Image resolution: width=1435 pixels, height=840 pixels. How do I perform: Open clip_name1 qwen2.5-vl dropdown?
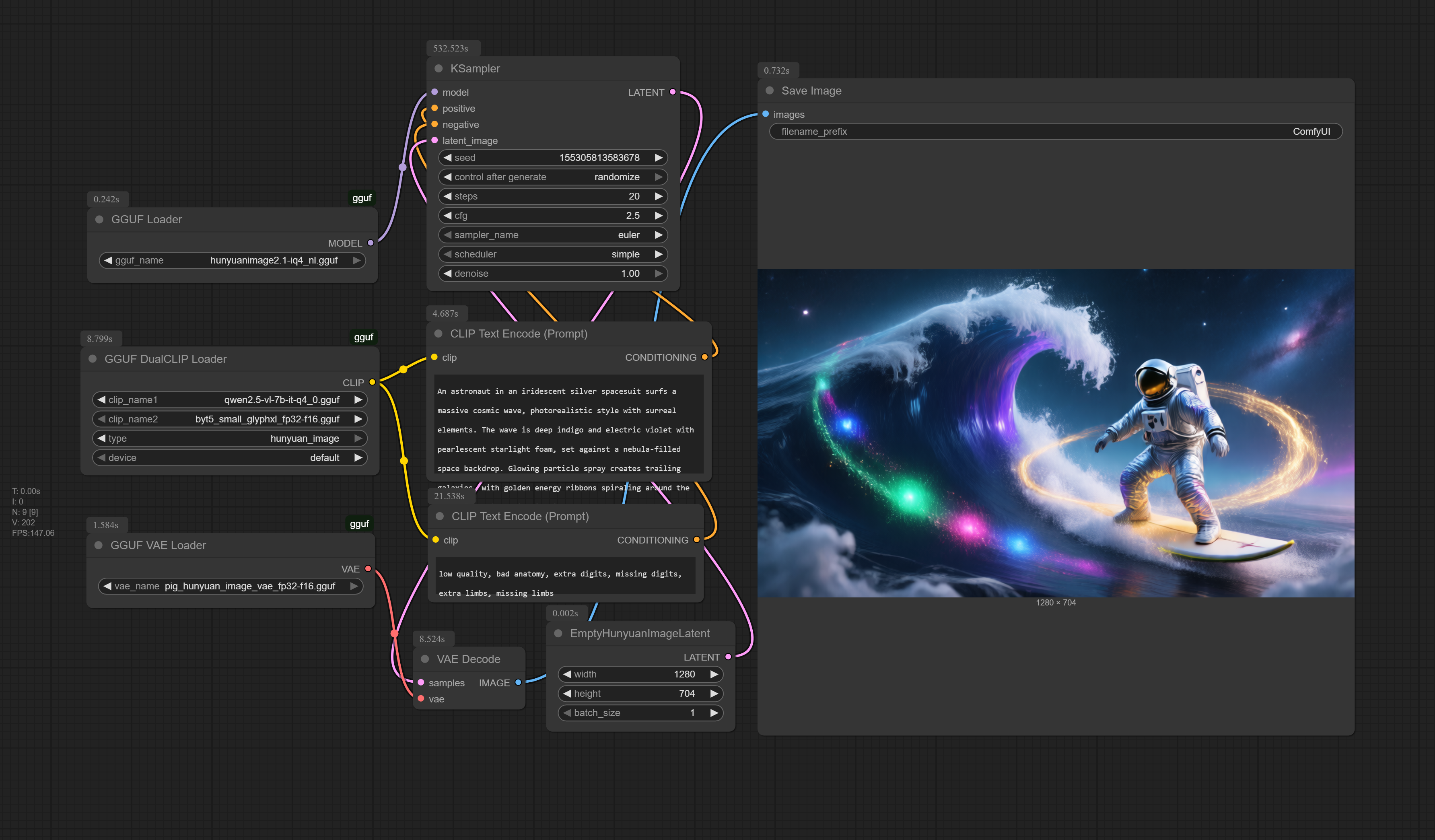229,400
